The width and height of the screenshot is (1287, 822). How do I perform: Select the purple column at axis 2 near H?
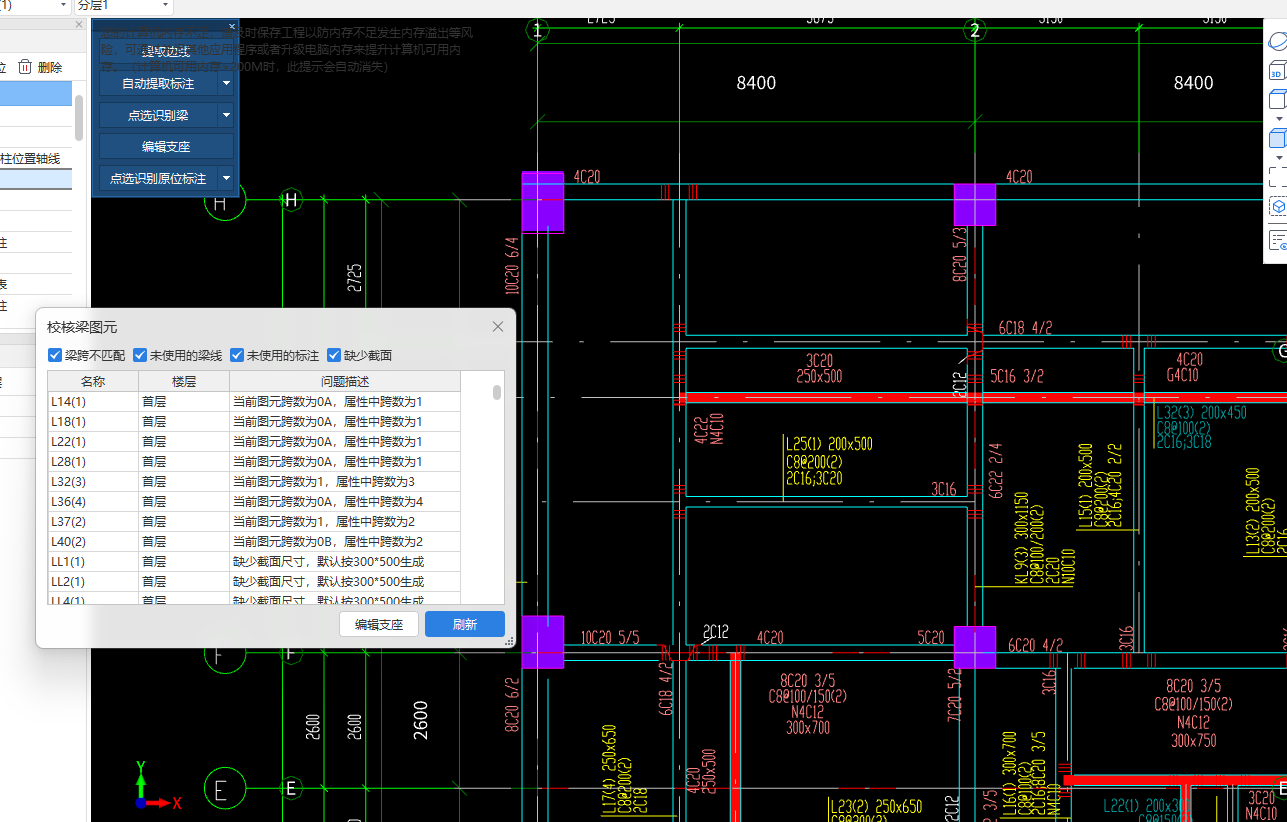tap(975, 204)
